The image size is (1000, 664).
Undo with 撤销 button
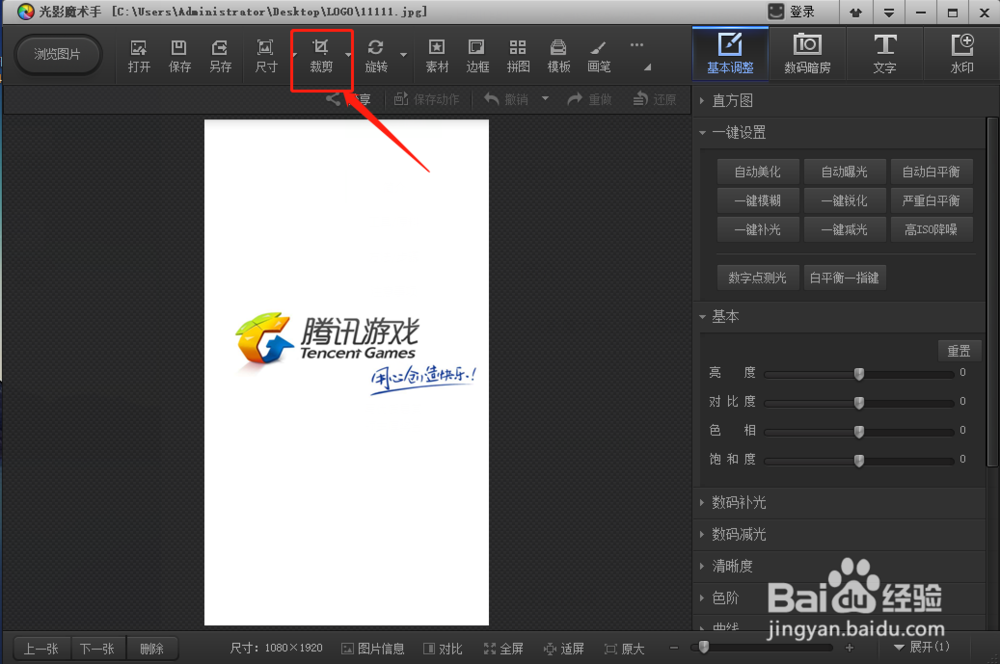[x=506, y=99]
